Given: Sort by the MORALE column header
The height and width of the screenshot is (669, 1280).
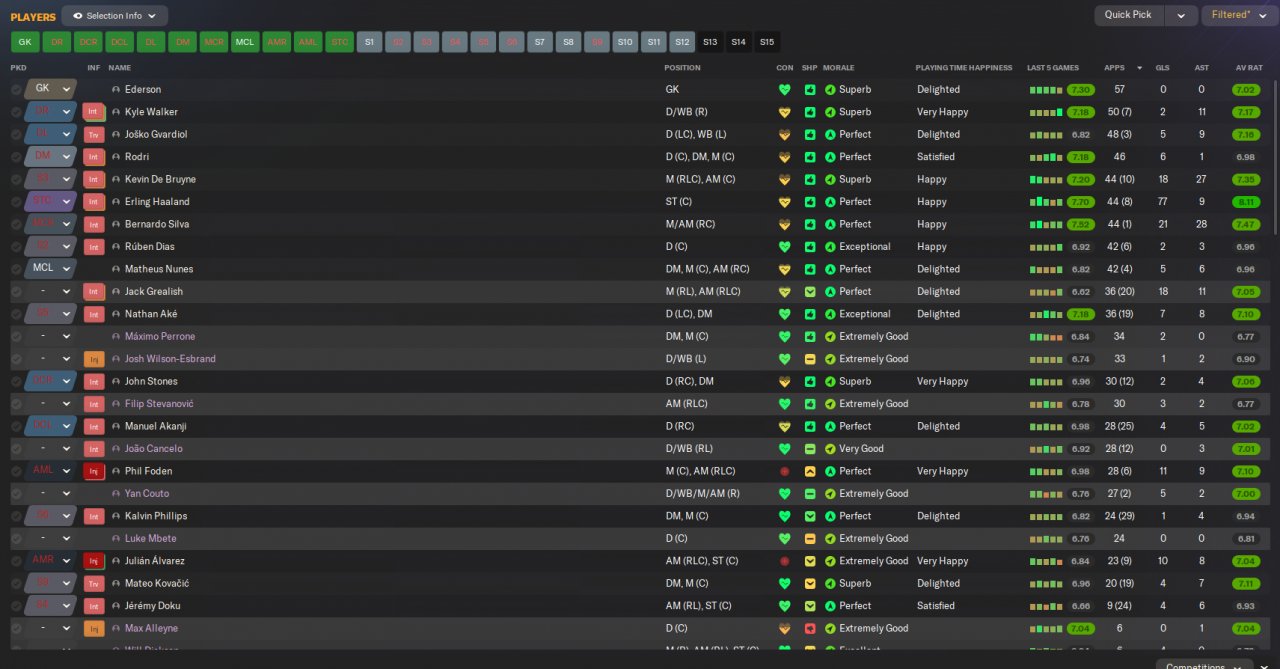Looking at the screenshot, I should pyautogui.click(x=838, y=68).
